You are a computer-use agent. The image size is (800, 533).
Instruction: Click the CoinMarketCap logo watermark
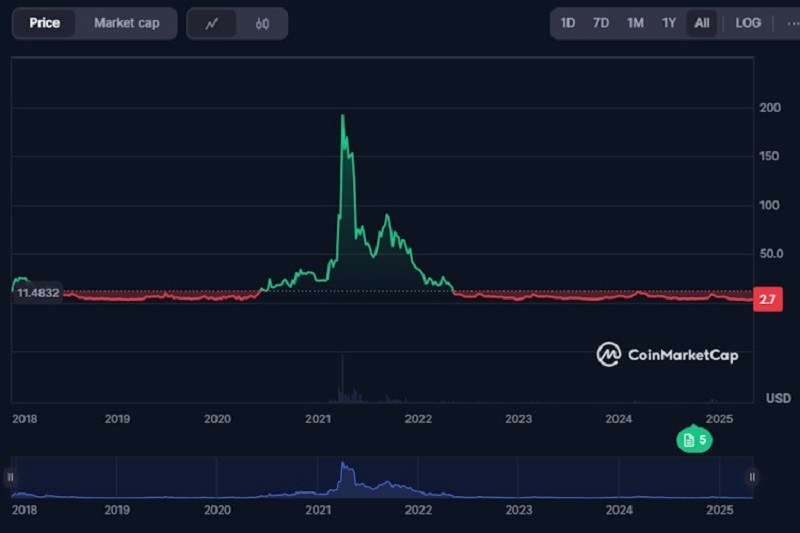click(x=667, y=354)
